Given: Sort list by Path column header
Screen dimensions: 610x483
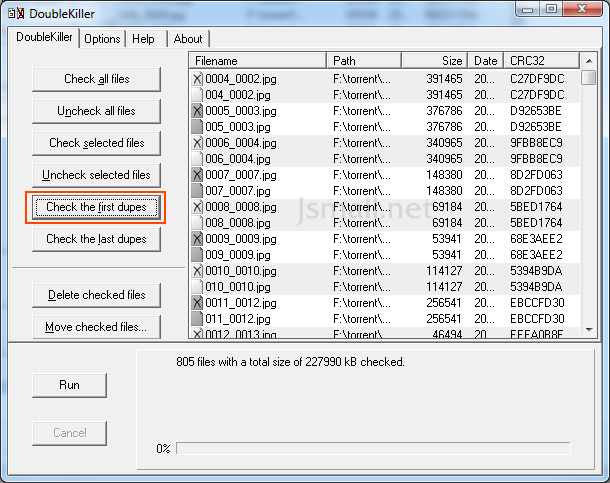Looking at the screenshot, I should click(364, 61).
